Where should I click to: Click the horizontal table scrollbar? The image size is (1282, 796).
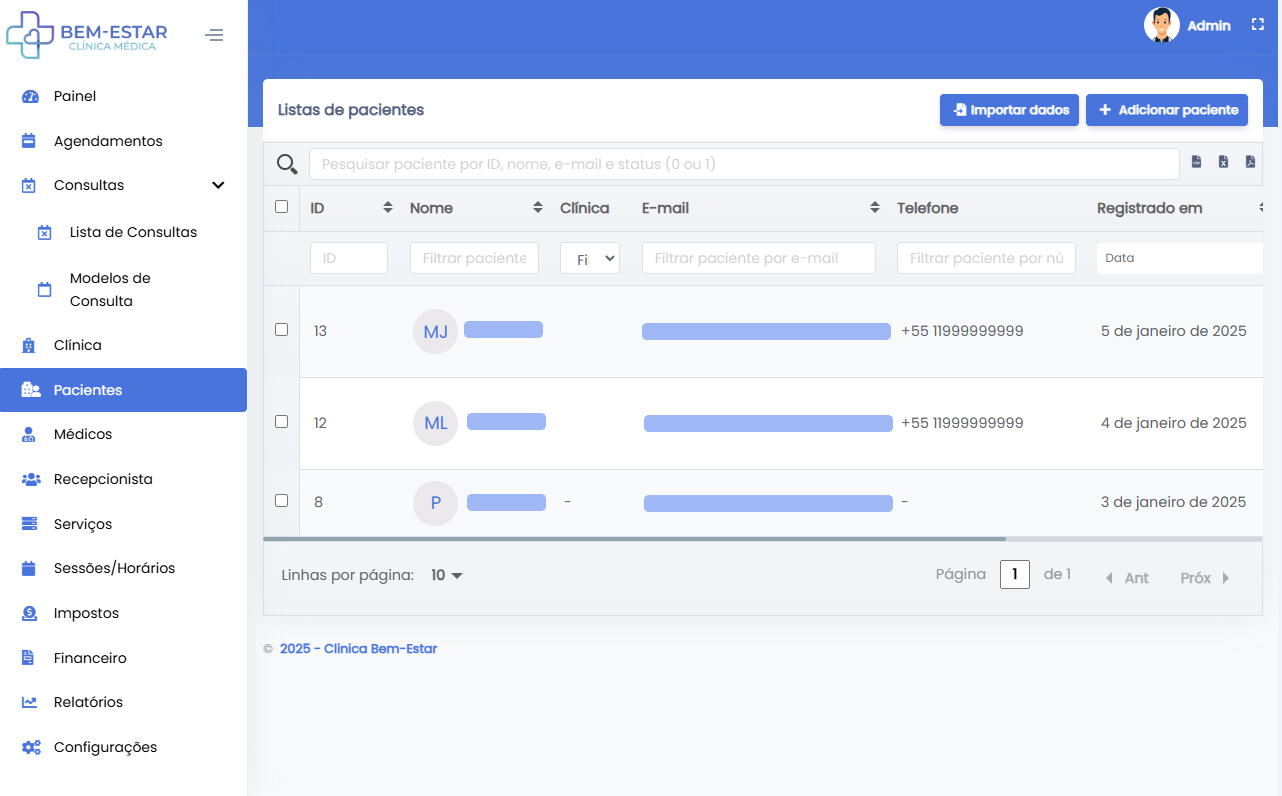(634, 539)
